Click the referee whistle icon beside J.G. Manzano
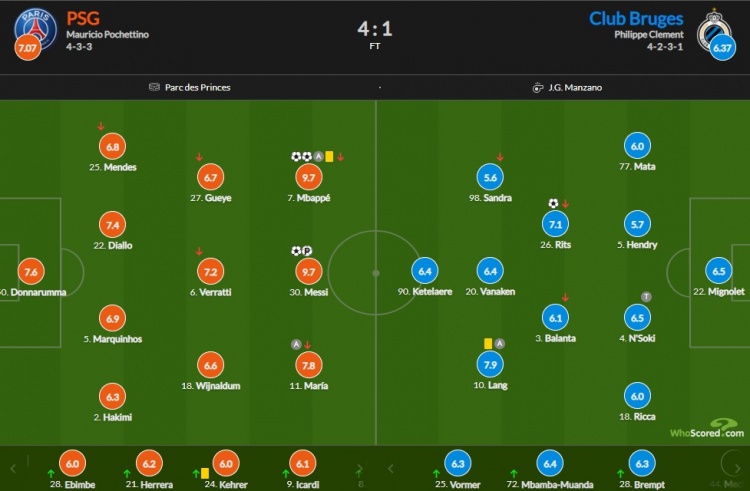This screenshot has width=750, height=491. pyautogui.click(x=538, y=87)
